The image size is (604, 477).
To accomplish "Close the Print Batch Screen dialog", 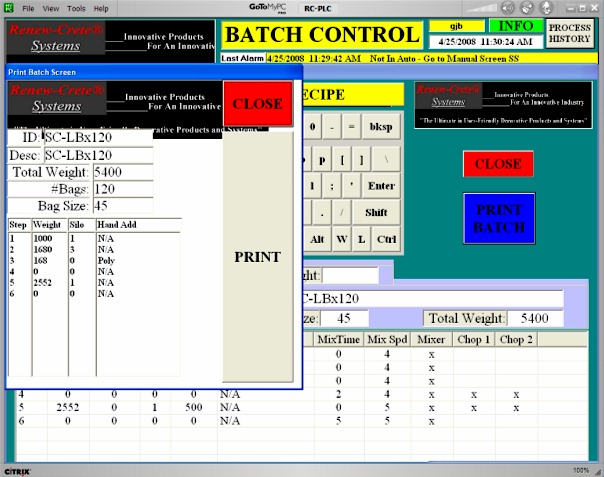I will 258,104.
